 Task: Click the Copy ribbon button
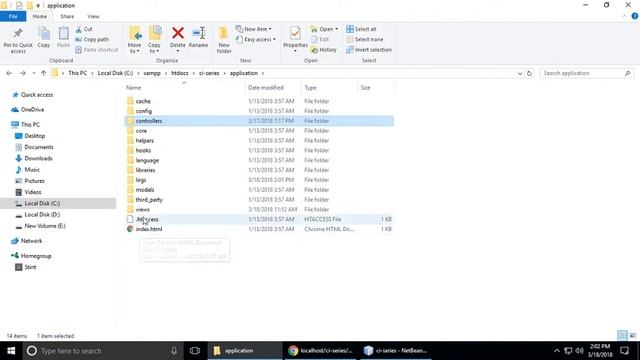tap(44, 38)
